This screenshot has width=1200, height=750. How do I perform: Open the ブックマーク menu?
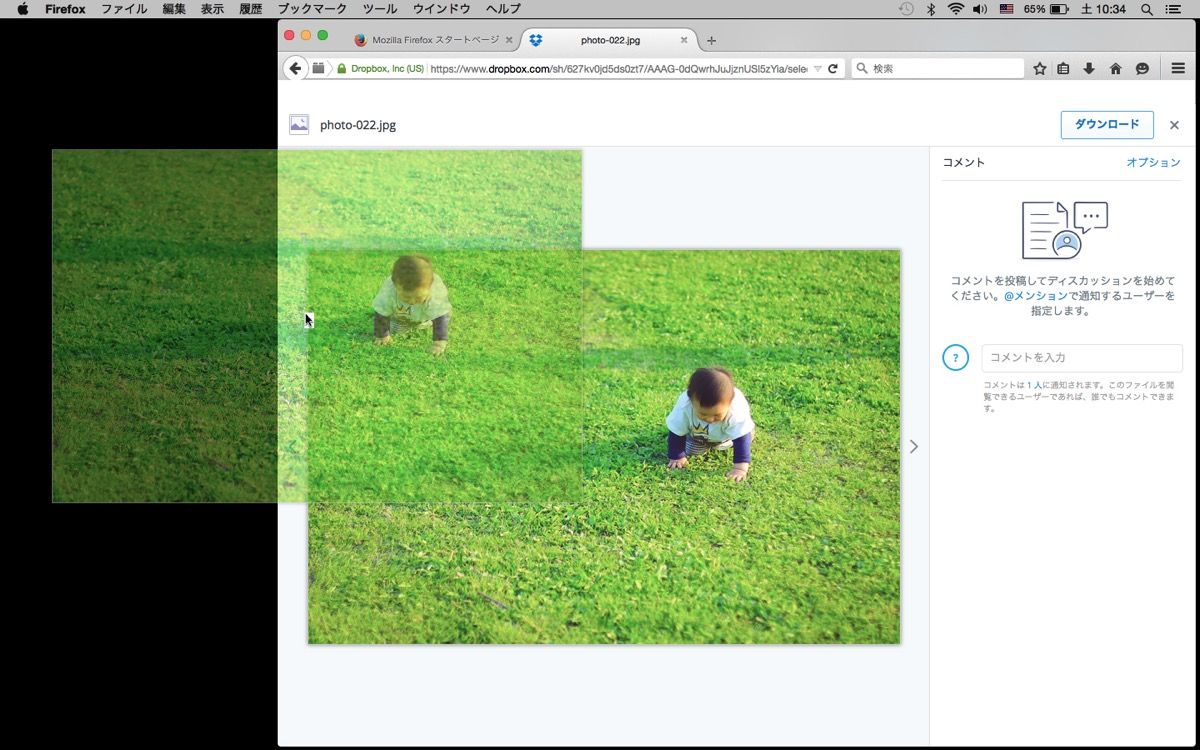coord(312,9)
